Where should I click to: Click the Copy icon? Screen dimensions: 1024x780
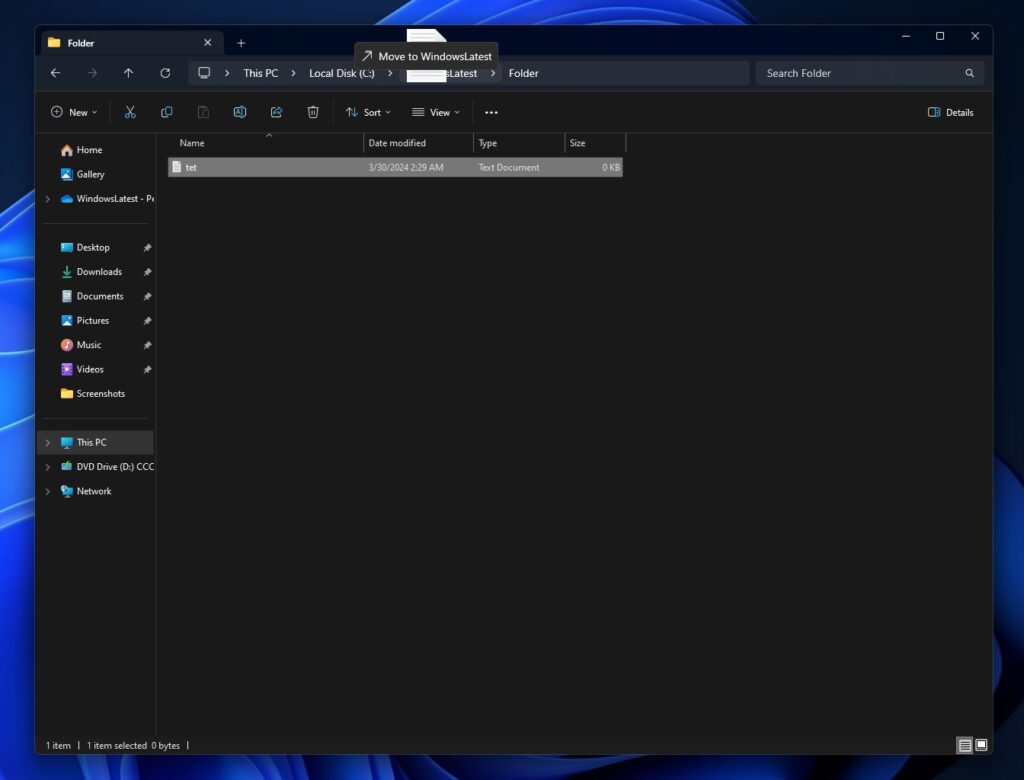[167, 112]
